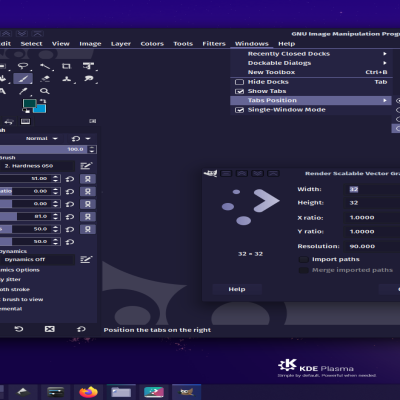Restore tool preset at panel bottom
400x400 pixels.
point(19,329)
